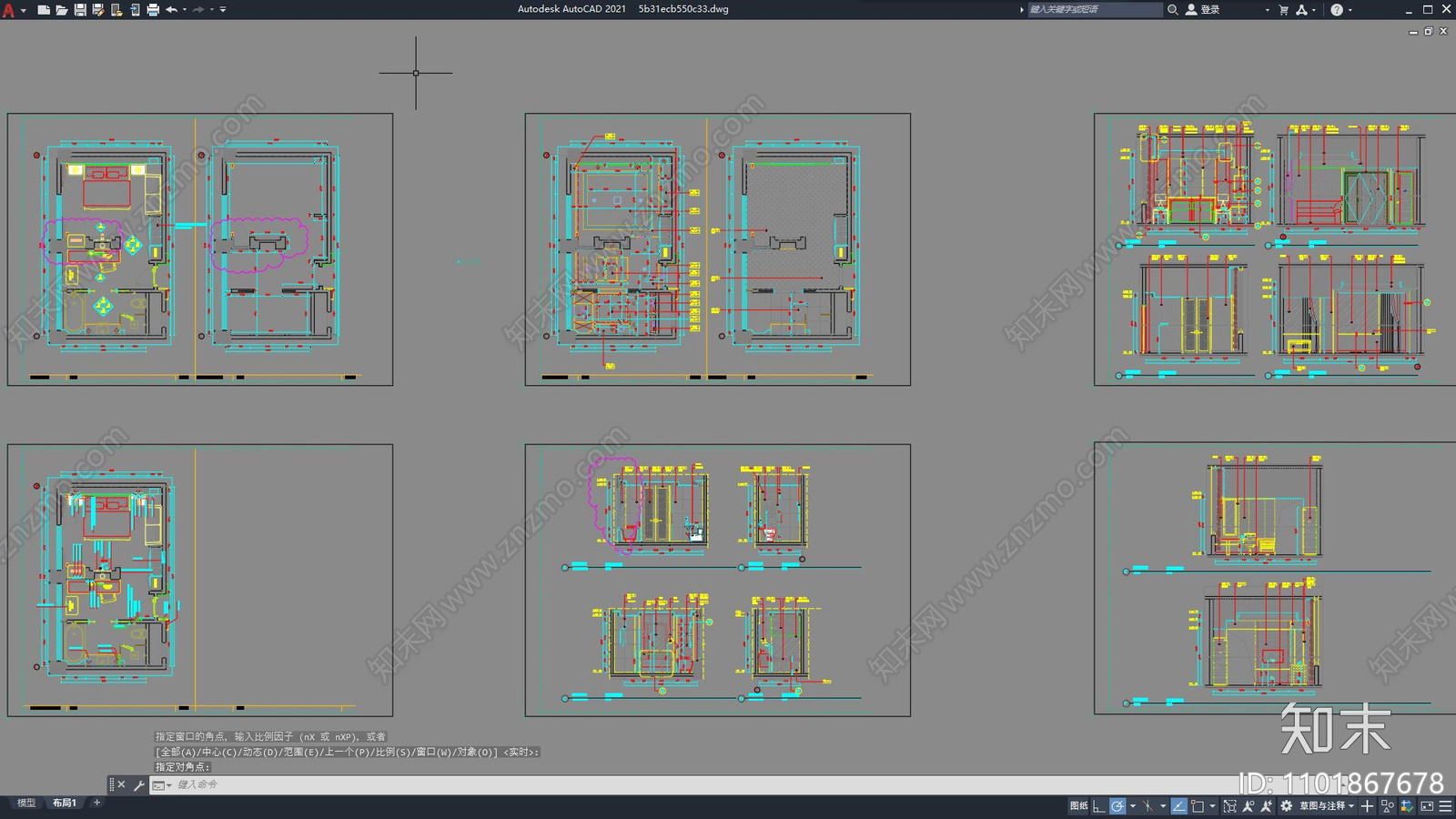Click the Print (plot) icon
Image resolution: width=1456 pixels, height=819 pixels.
coord(153,10)
